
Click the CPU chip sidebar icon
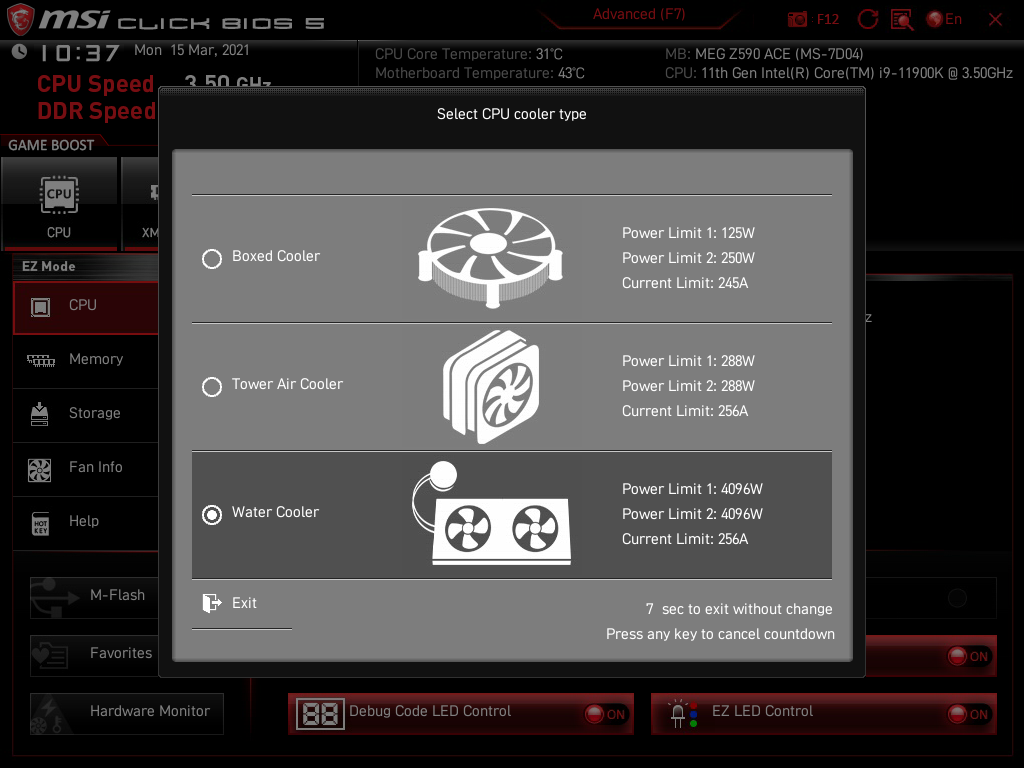pos(40,307)
